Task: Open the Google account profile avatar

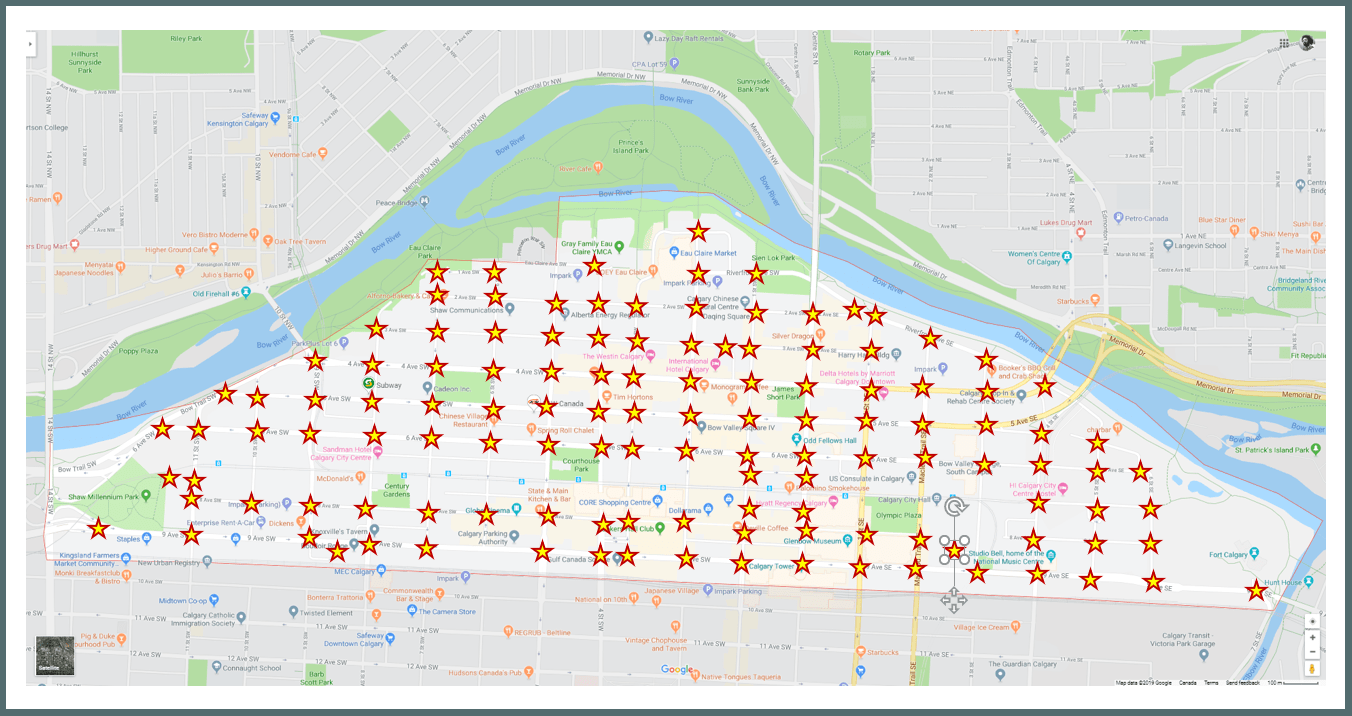Action: 1306,42
